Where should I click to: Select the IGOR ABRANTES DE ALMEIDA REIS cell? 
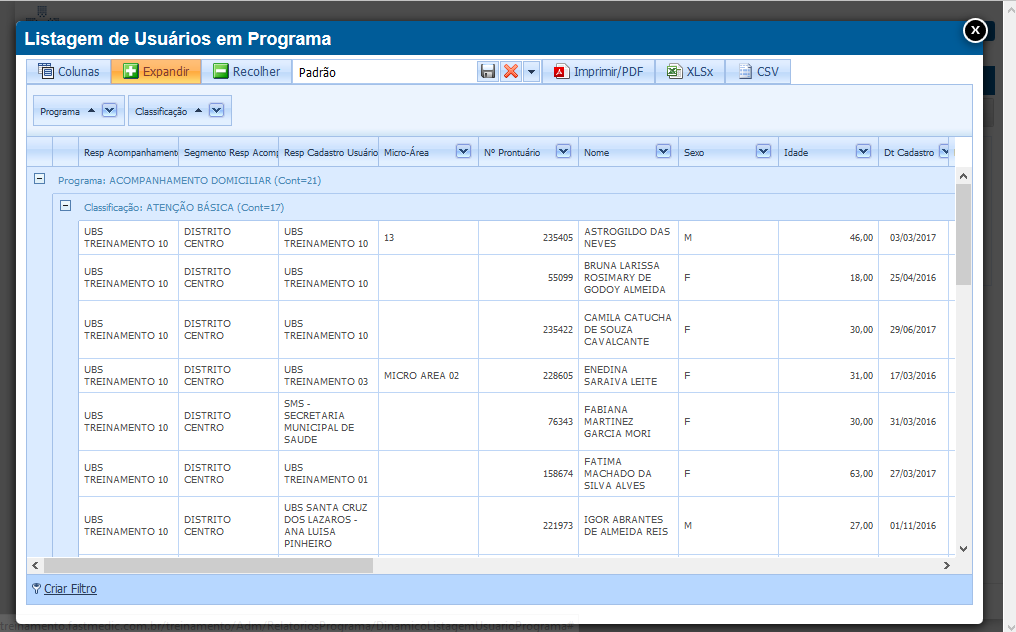[628, 526]
